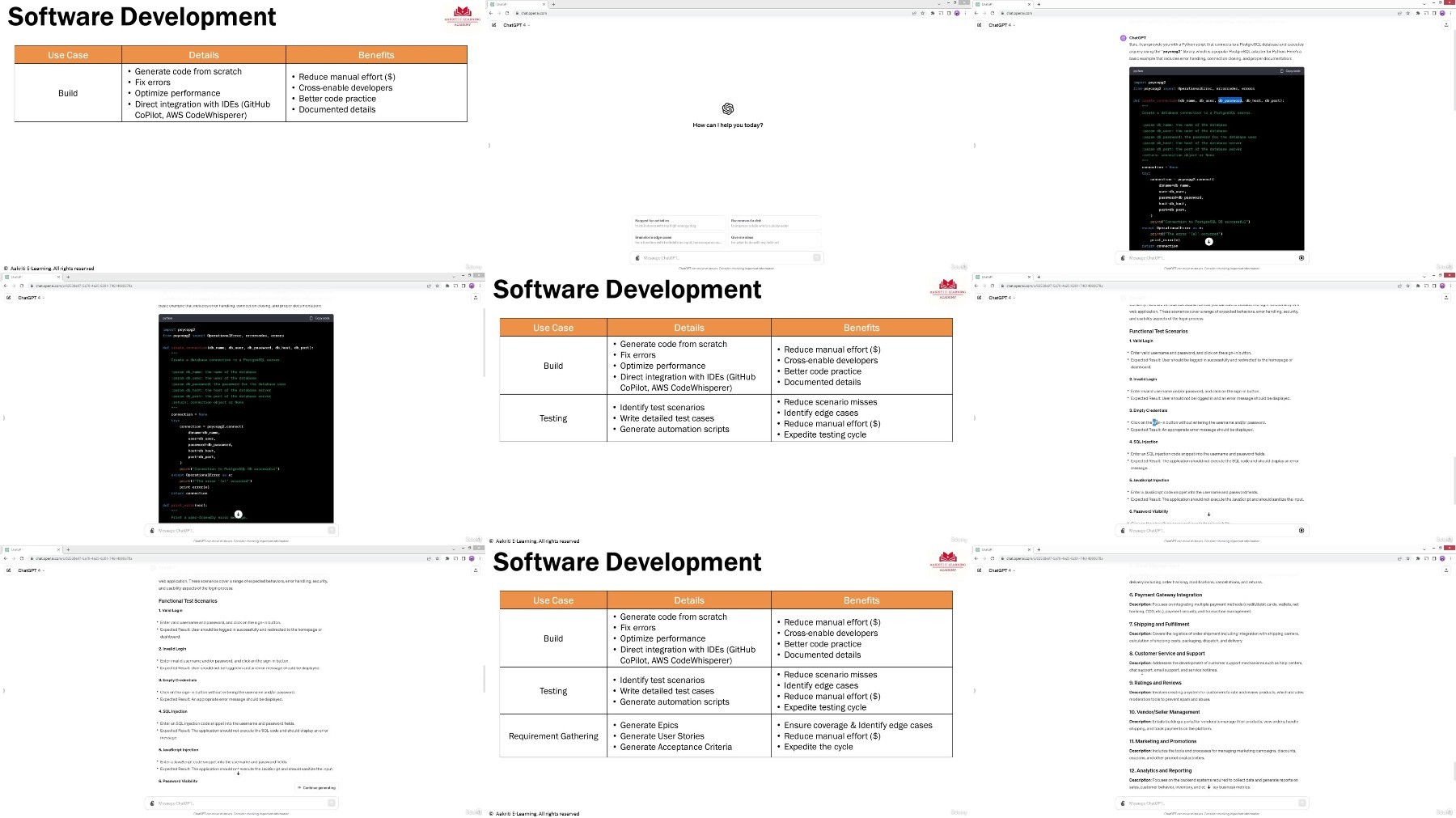Image resolution: width=1456 pixels, height=818 pixels.
Task: Jump to bottom arrow over highlighted db_password code
Action: pyautogui.click(x=1209, y=241)
